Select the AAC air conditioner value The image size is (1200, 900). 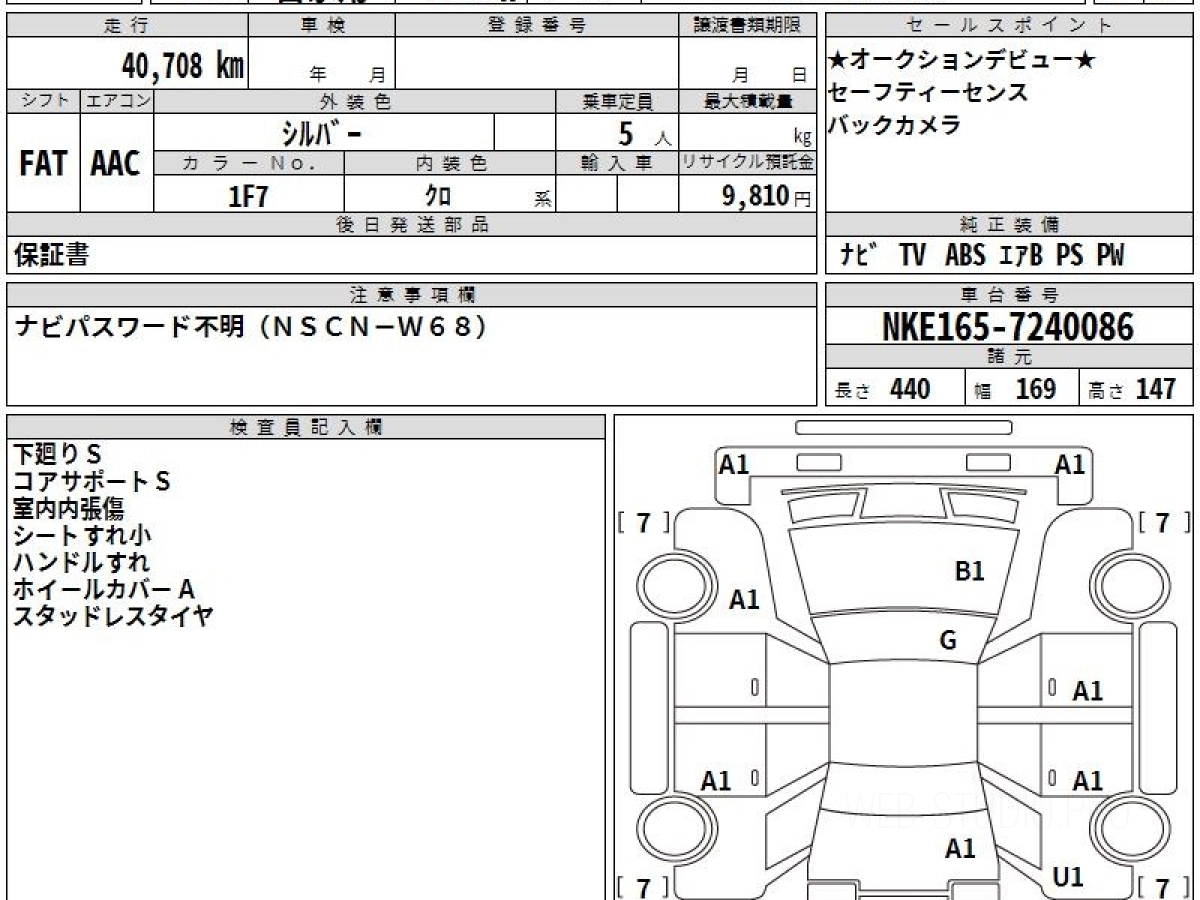coord(116,164)
